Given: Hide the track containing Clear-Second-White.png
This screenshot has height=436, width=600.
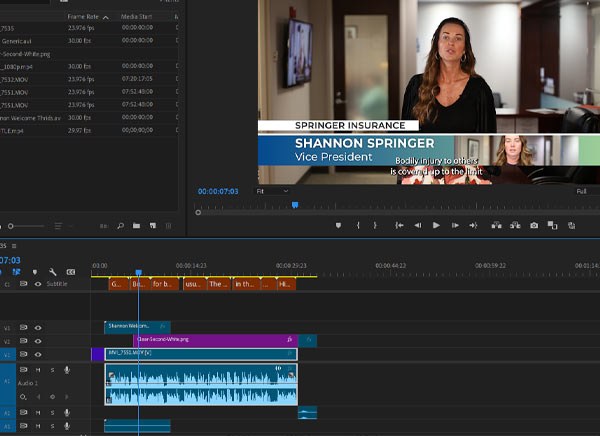Looking at the screenshot, I should tap(38, 341).
